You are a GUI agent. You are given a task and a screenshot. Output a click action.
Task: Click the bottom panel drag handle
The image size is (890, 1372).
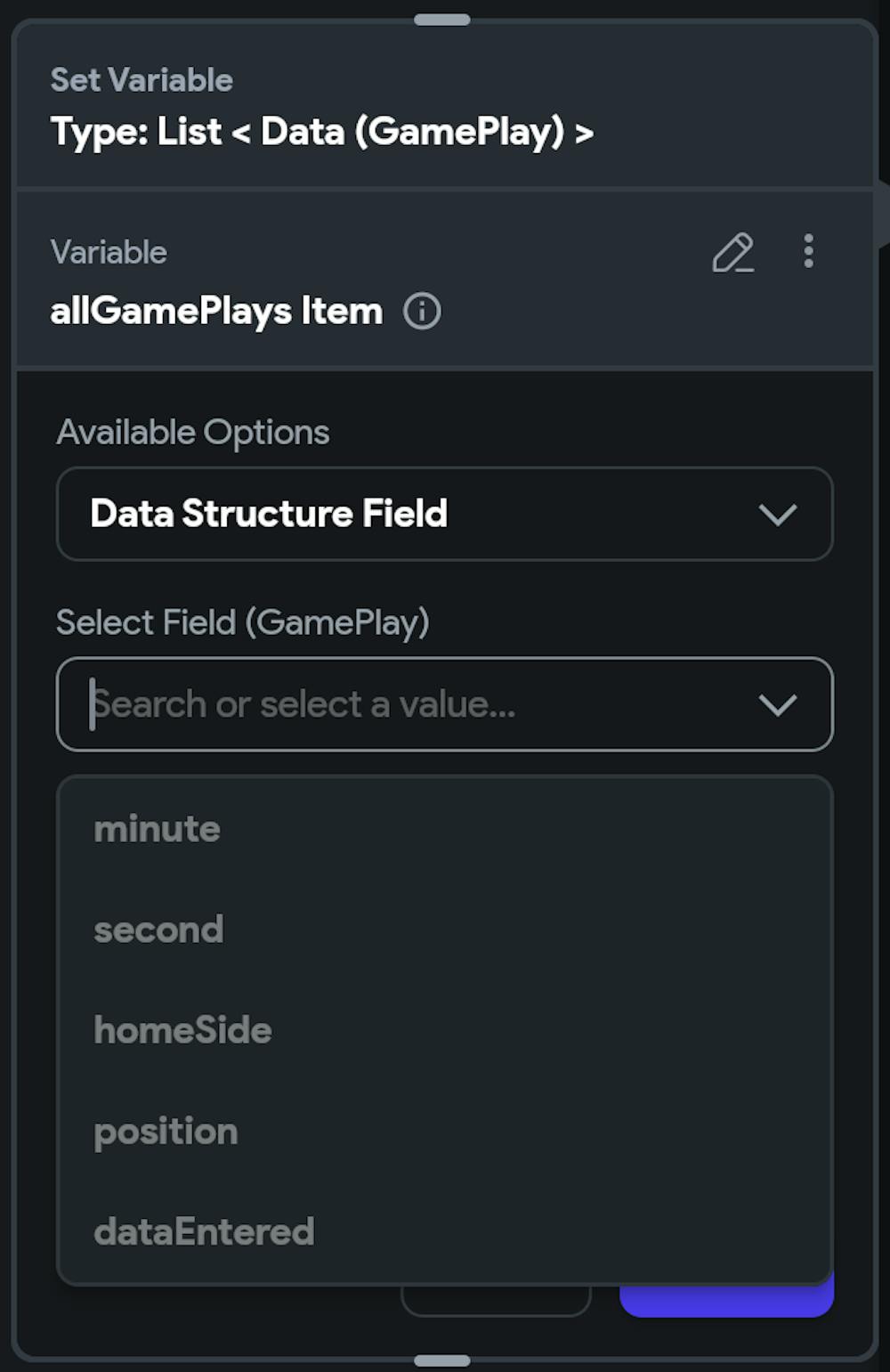(x=442, y=1360)
